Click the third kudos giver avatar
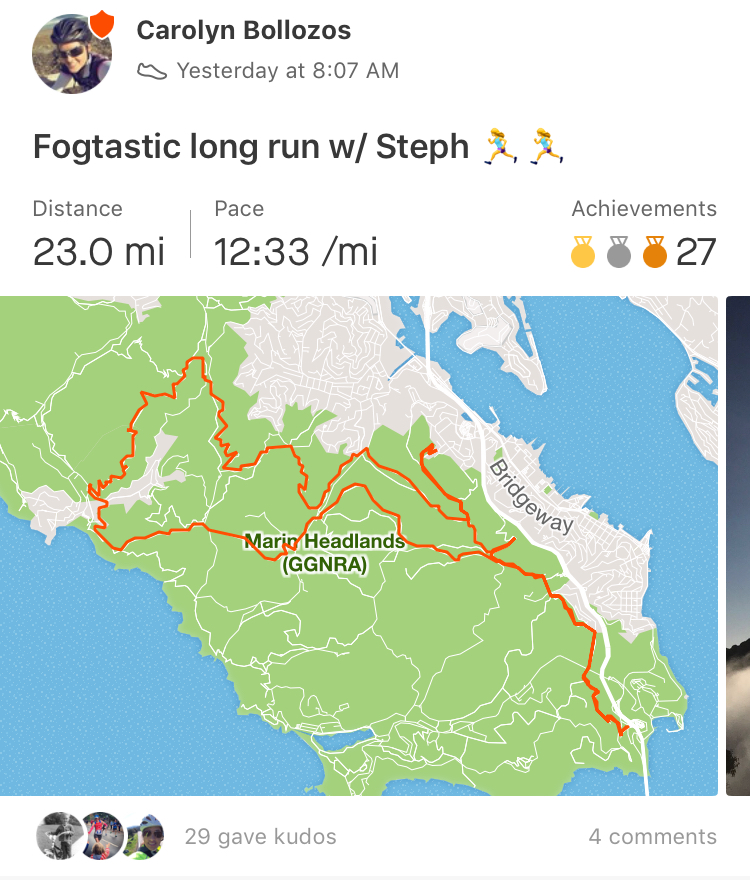Screen dimensions: 750x880 (143, 837)
